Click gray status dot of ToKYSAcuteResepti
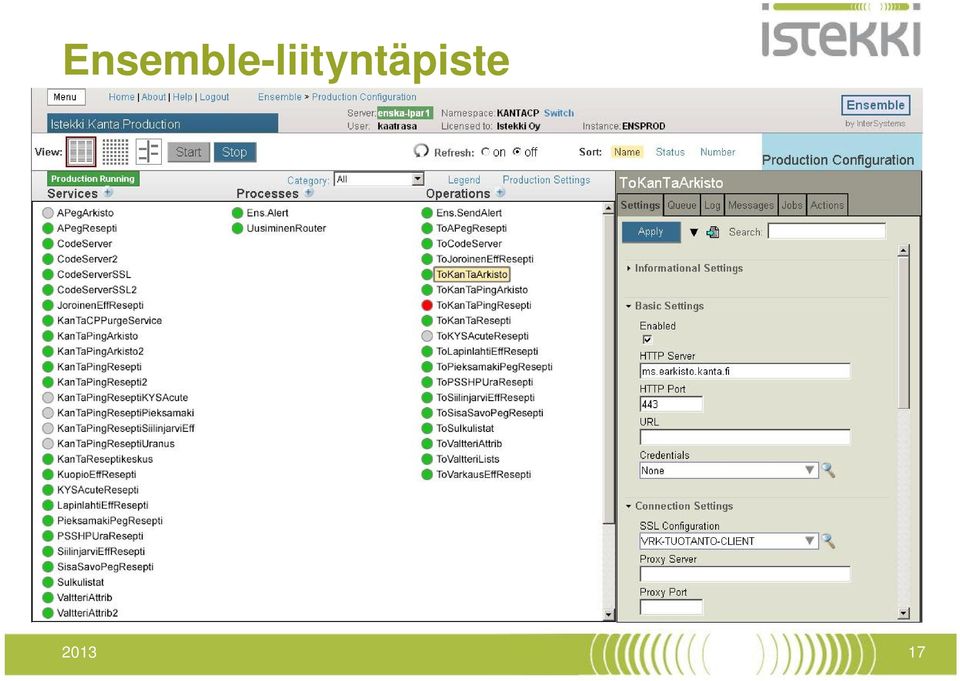This screenshot has height=681, width=960. [427, 336]
